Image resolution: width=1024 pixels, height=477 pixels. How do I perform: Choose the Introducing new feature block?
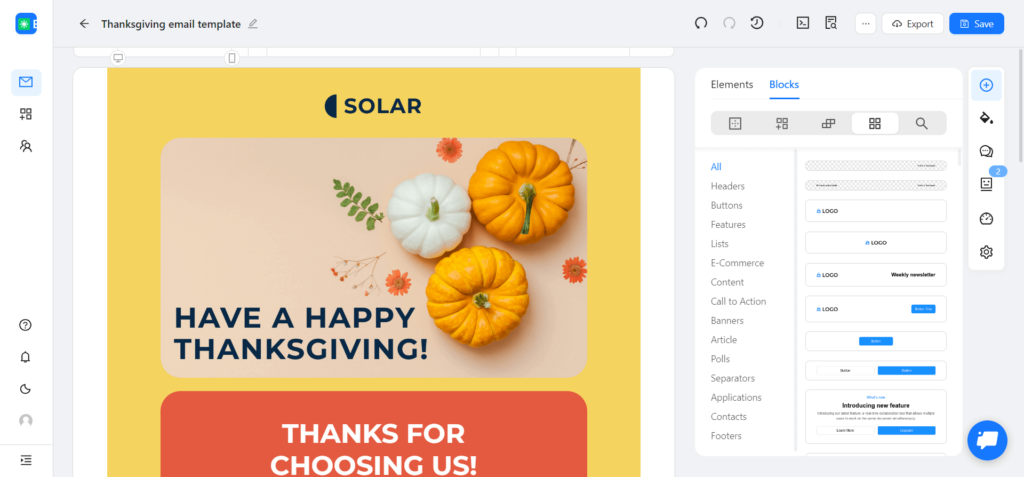click(x=876, y=417)
